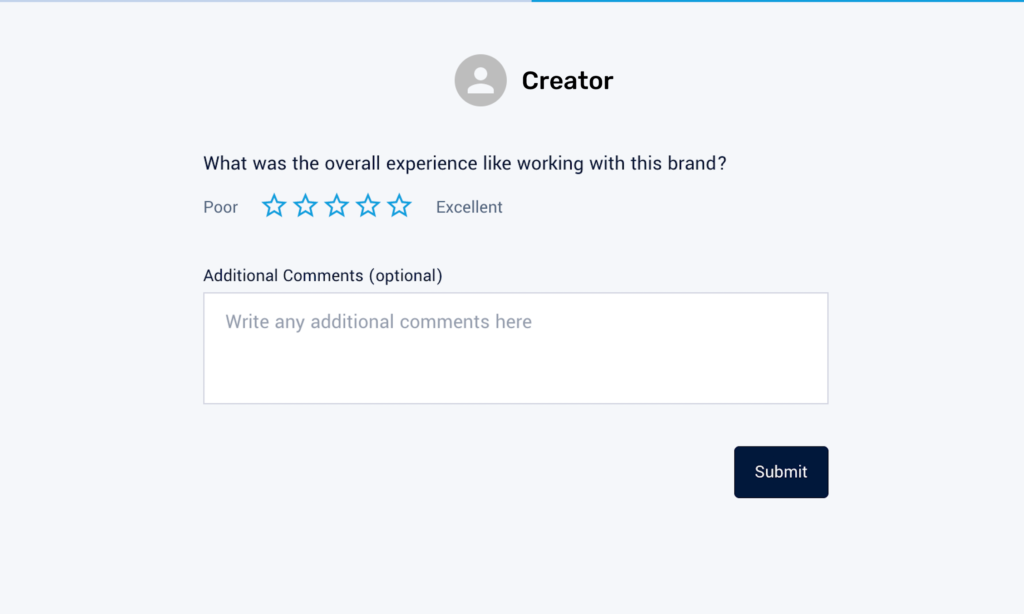Click the person silhouette inside the avatar

480,81
